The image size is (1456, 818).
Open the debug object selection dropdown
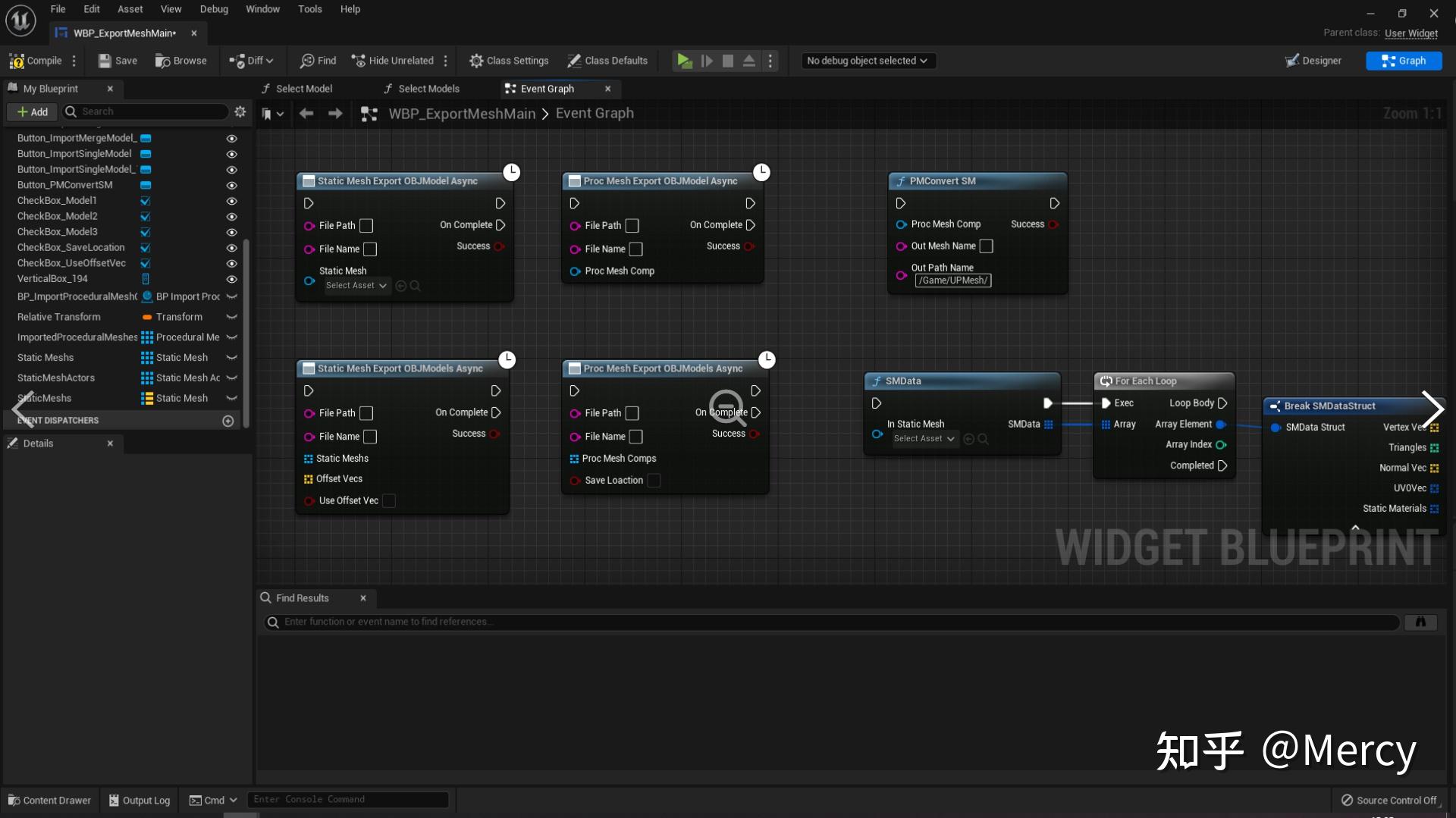868,61
